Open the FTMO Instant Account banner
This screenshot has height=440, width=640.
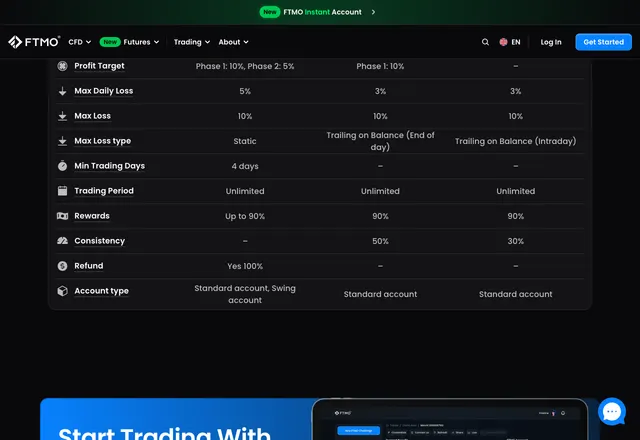(x=318, y=12)
